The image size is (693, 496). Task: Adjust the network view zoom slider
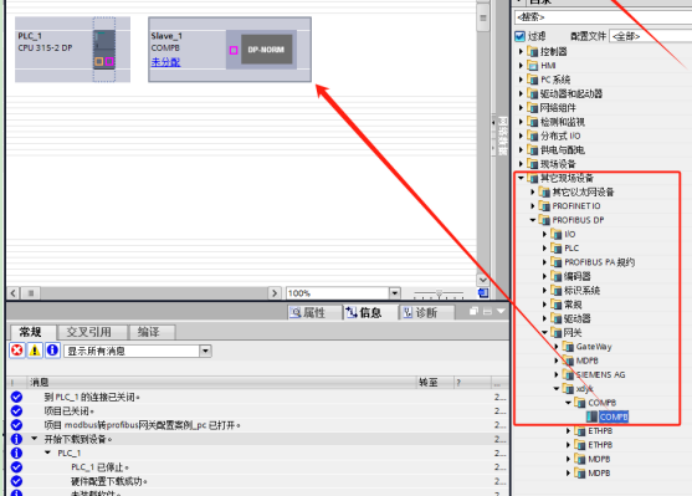[x=439, y=293]
